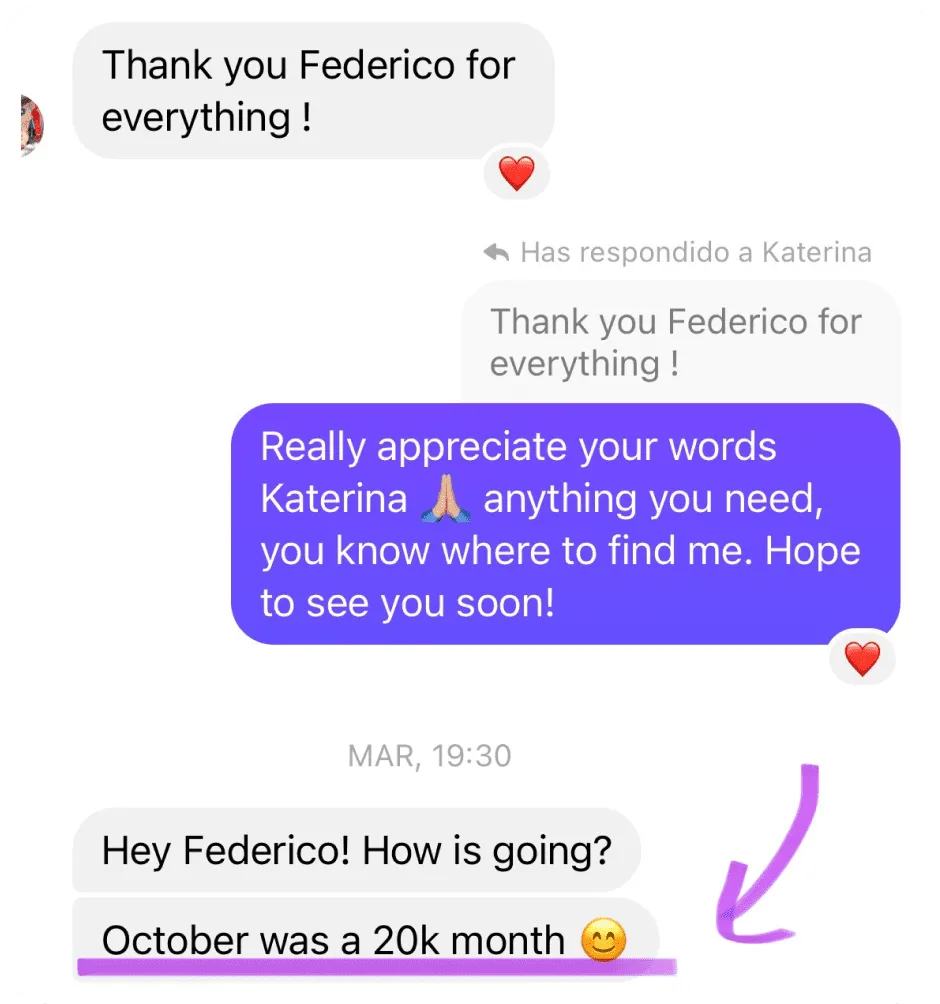Tap heart reaction on purple reply bubble
The height and width of the screenshot is (1004, 940).
tap(862, 659)
